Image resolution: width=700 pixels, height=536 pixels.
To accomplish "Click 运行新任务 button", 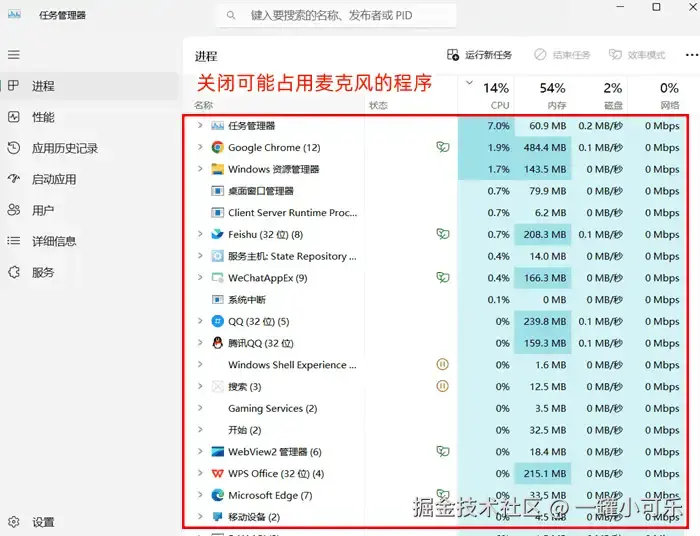I will click(479, 55).
